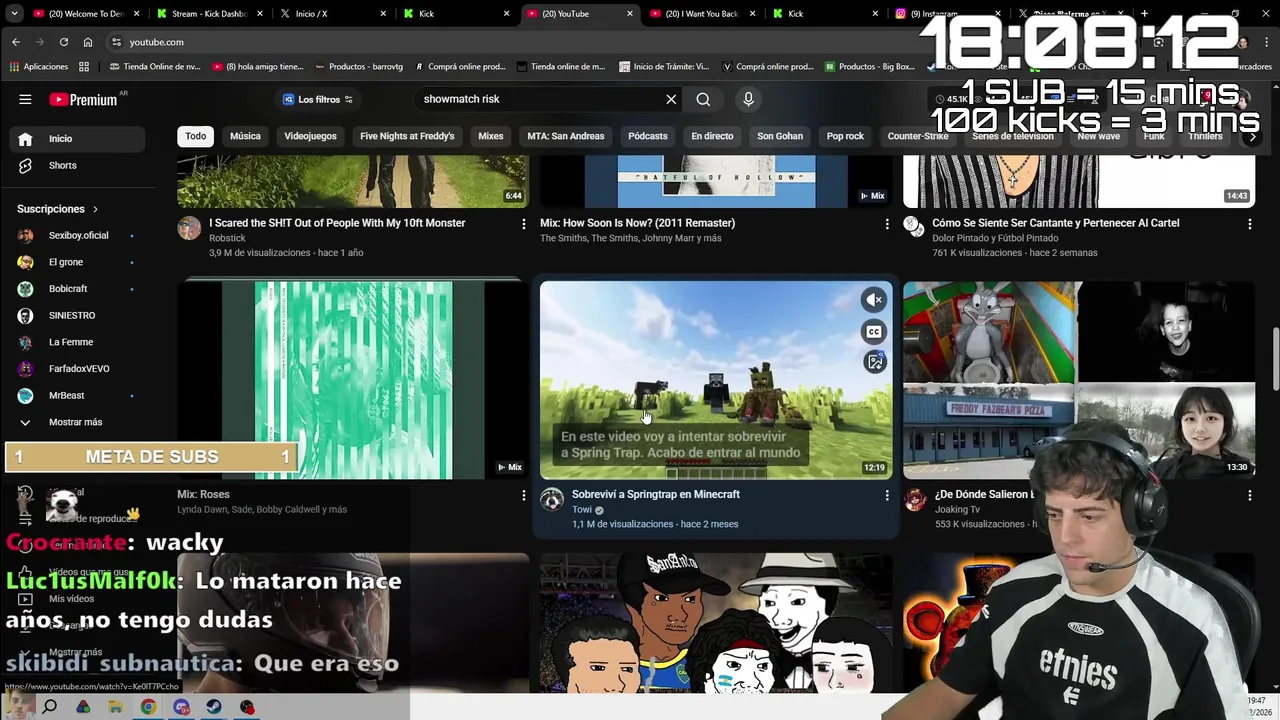The image size is (1280, 720).
Task: Open Bobicraft subscription channel
Action: (76, 289)
